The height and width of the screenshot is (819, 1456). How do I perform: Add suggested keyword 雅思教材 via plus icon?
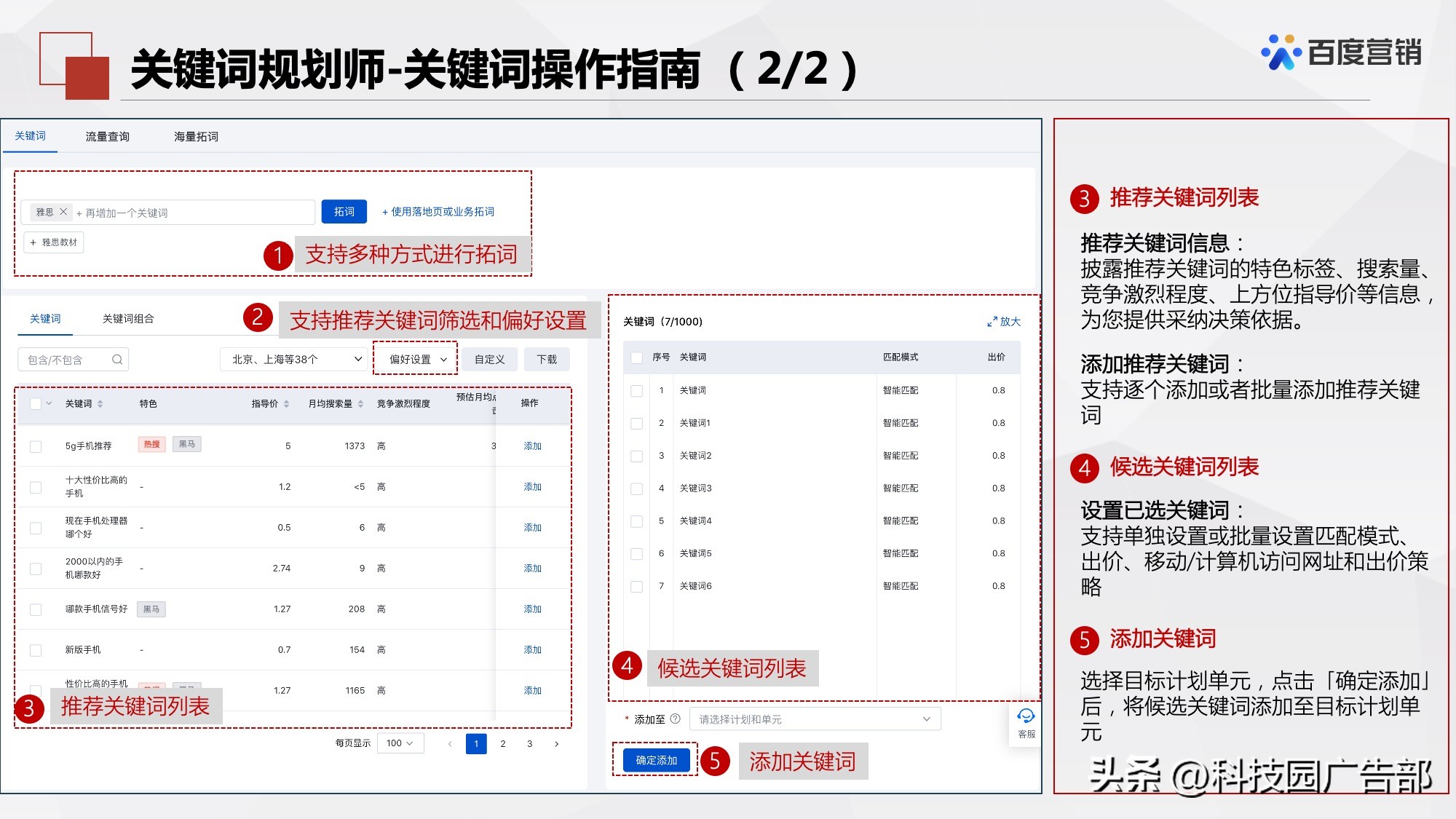pos(33,242)
